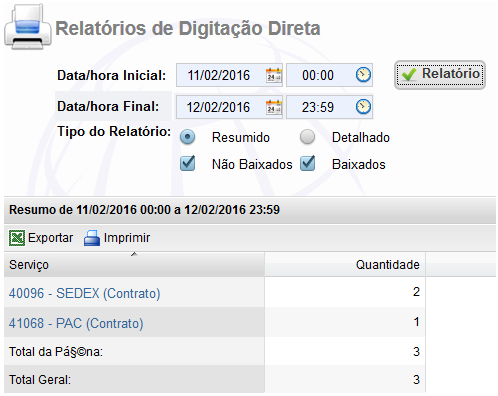Click the green checkmark on Relatório button
This screenshot has height=396, width=498.
pos(409,75)
